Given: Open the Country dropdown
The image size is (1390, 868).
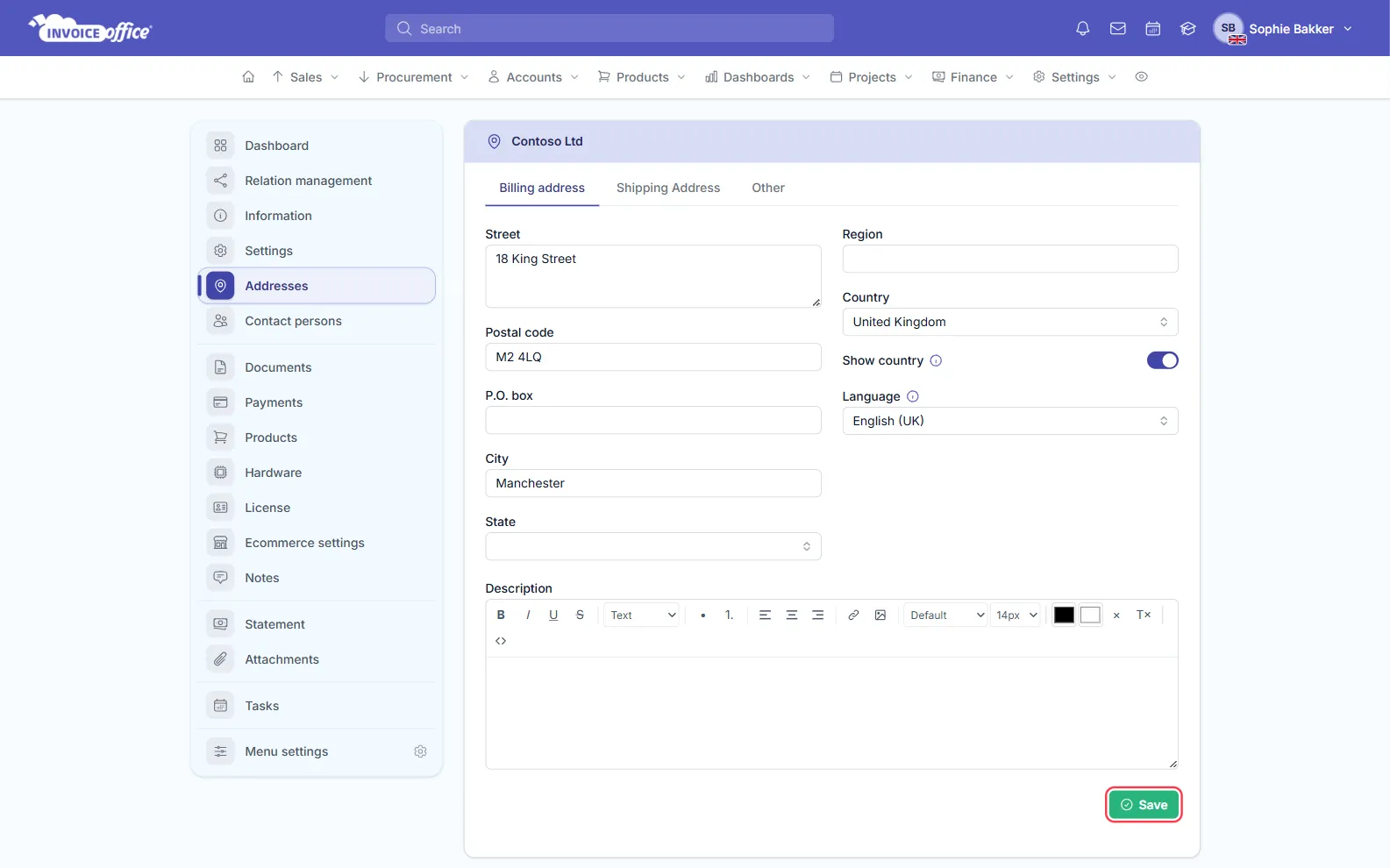Looking at the screenshot, I should [x=1009, y=322].
